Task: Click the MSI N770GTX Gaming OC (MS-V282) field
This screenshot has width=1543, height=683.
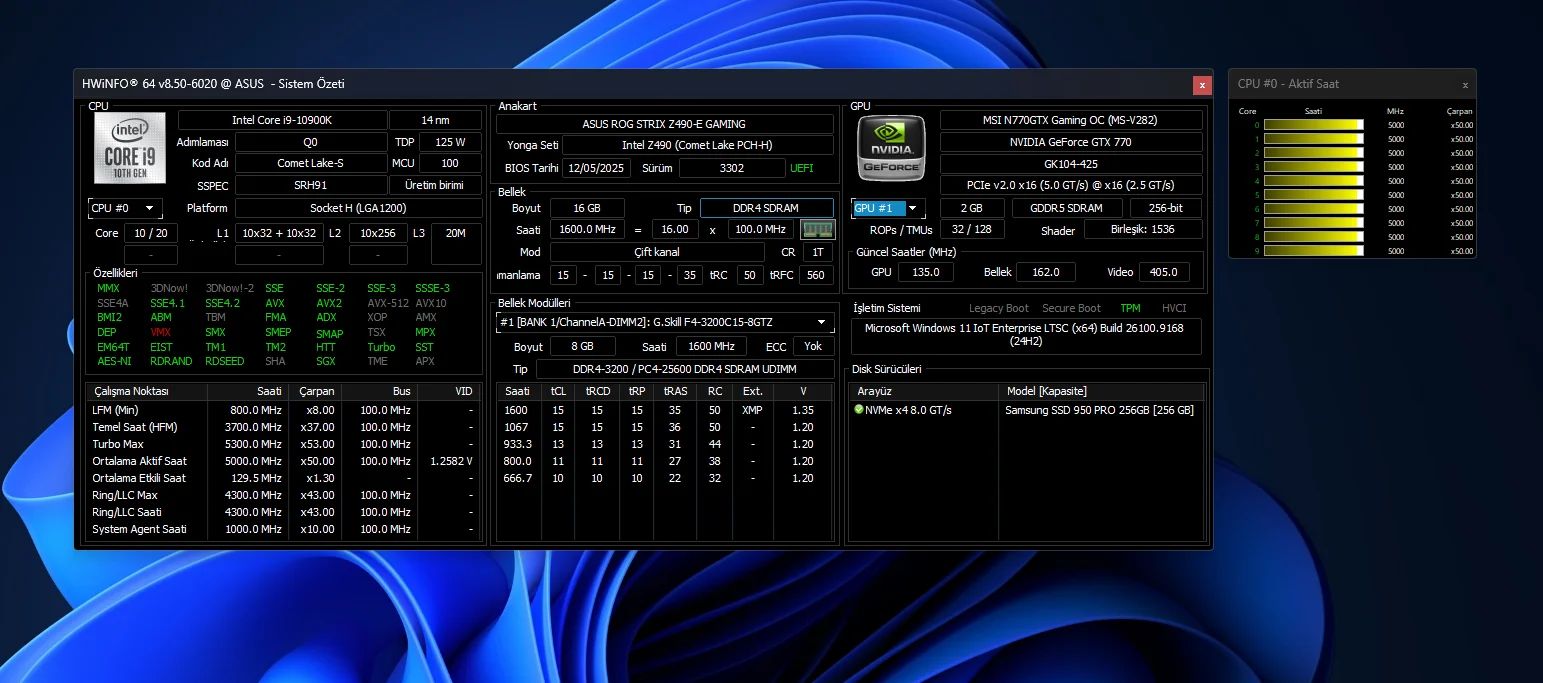Action: [x=1071, y=120]
